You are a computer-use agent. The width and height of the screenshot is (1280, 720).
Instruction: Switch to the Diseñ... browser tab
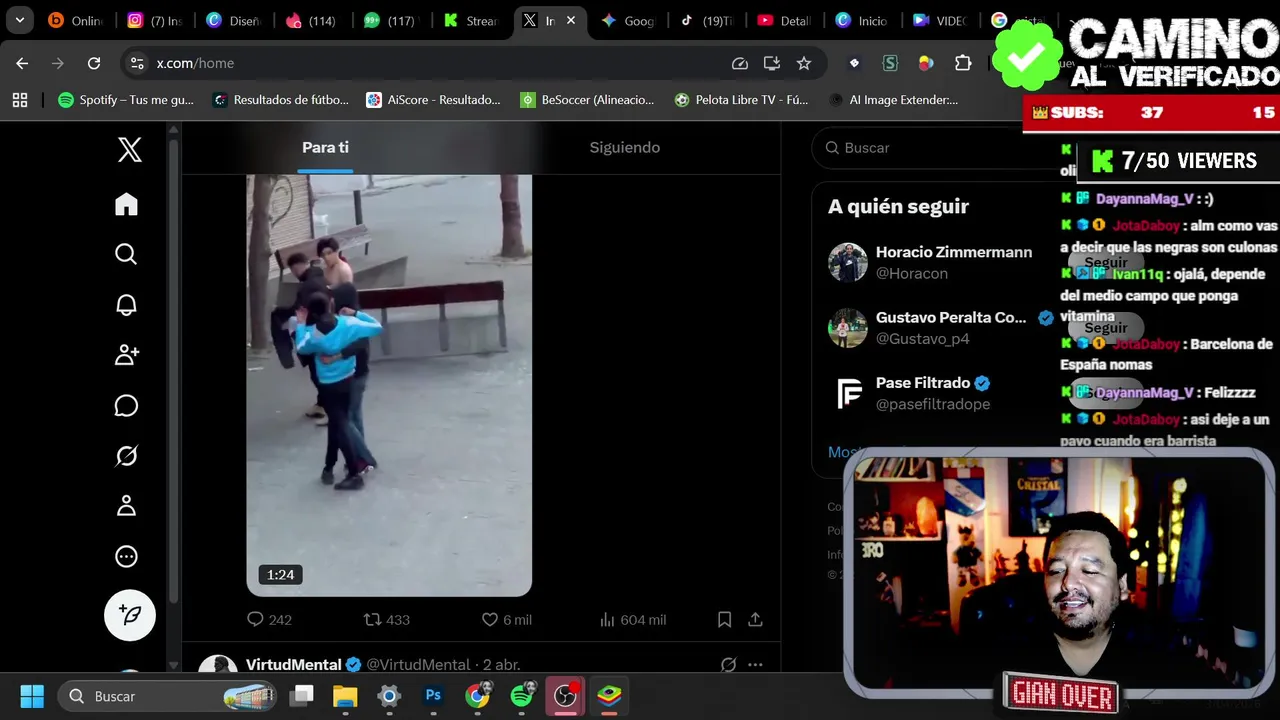tap(233, 21)
